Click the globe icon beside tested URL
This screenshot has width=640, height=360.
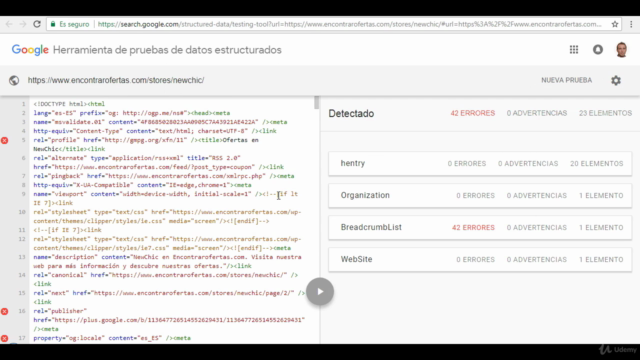[x=14, y=80]
